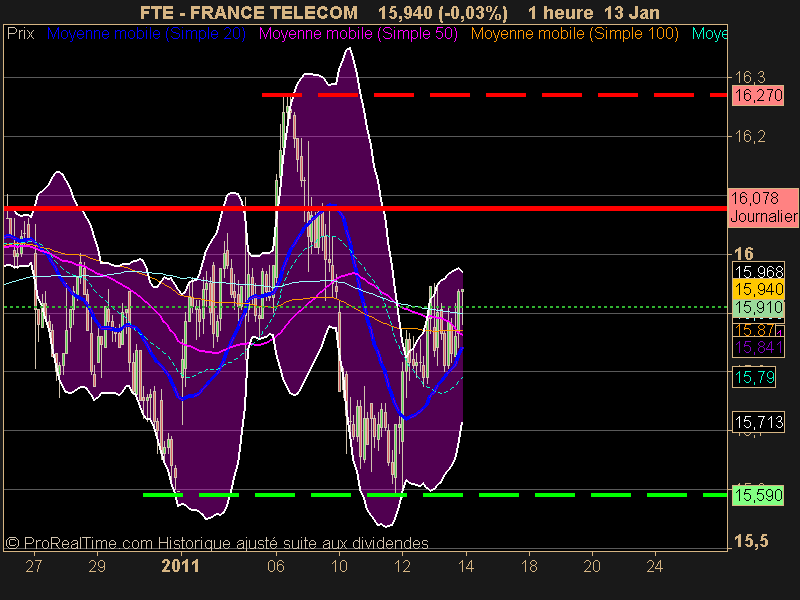Click the chart title 'FTE - FRANCE TELECOM'
Image resolution: width=800 pixels, height=600 pixels.
point(249,12)
